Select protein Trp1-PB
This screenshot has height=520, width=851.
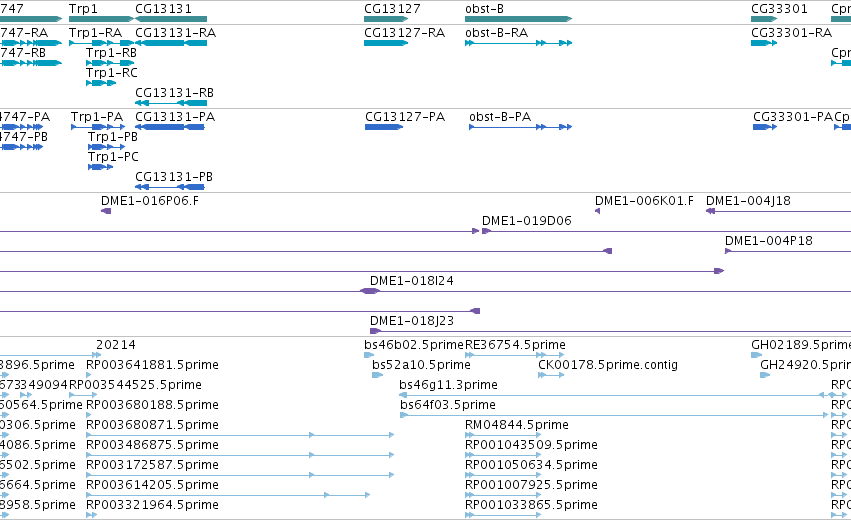(x=107, y=147)
